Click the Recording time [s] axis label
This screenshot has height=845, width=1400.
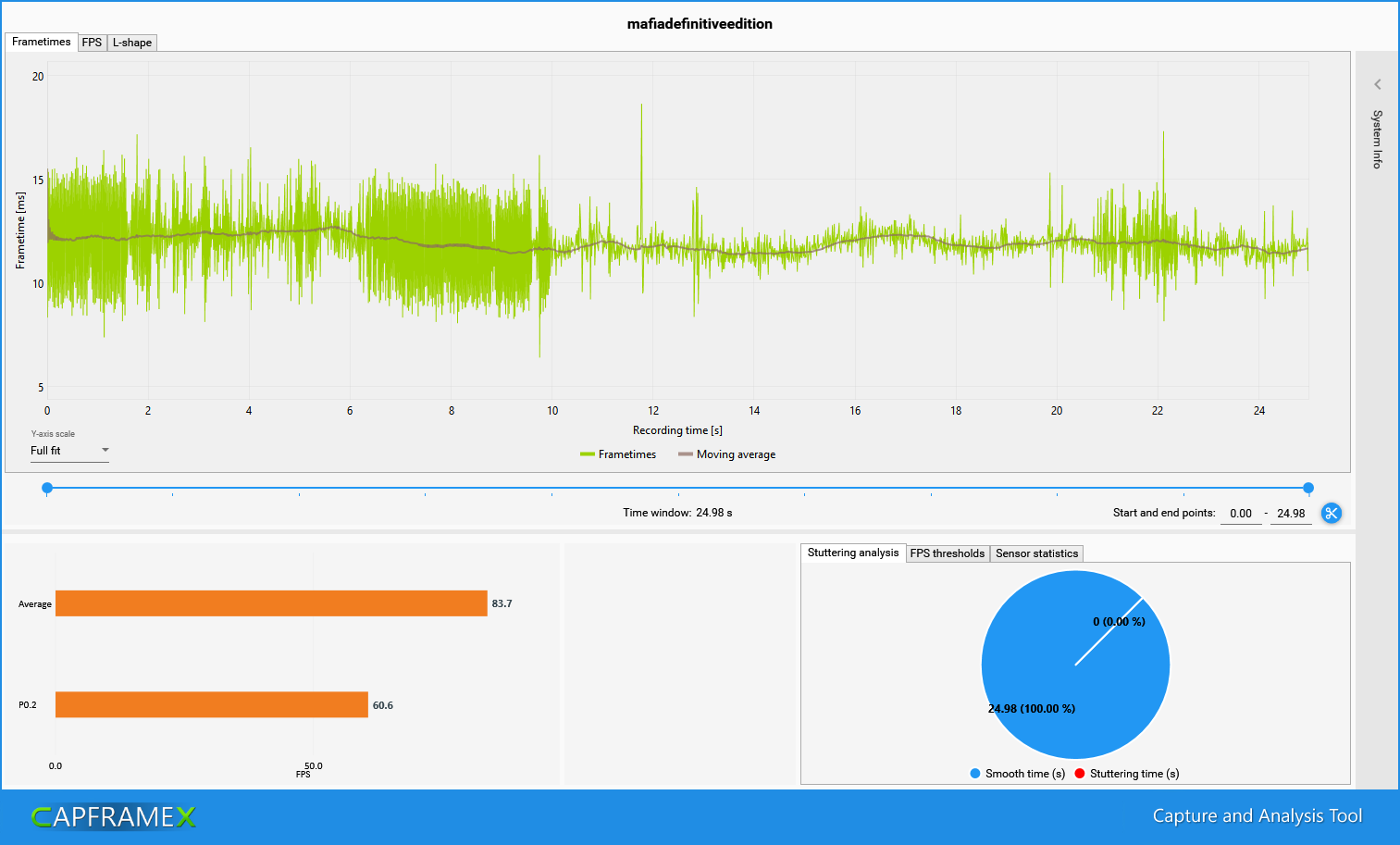click(x=677, y=430)
